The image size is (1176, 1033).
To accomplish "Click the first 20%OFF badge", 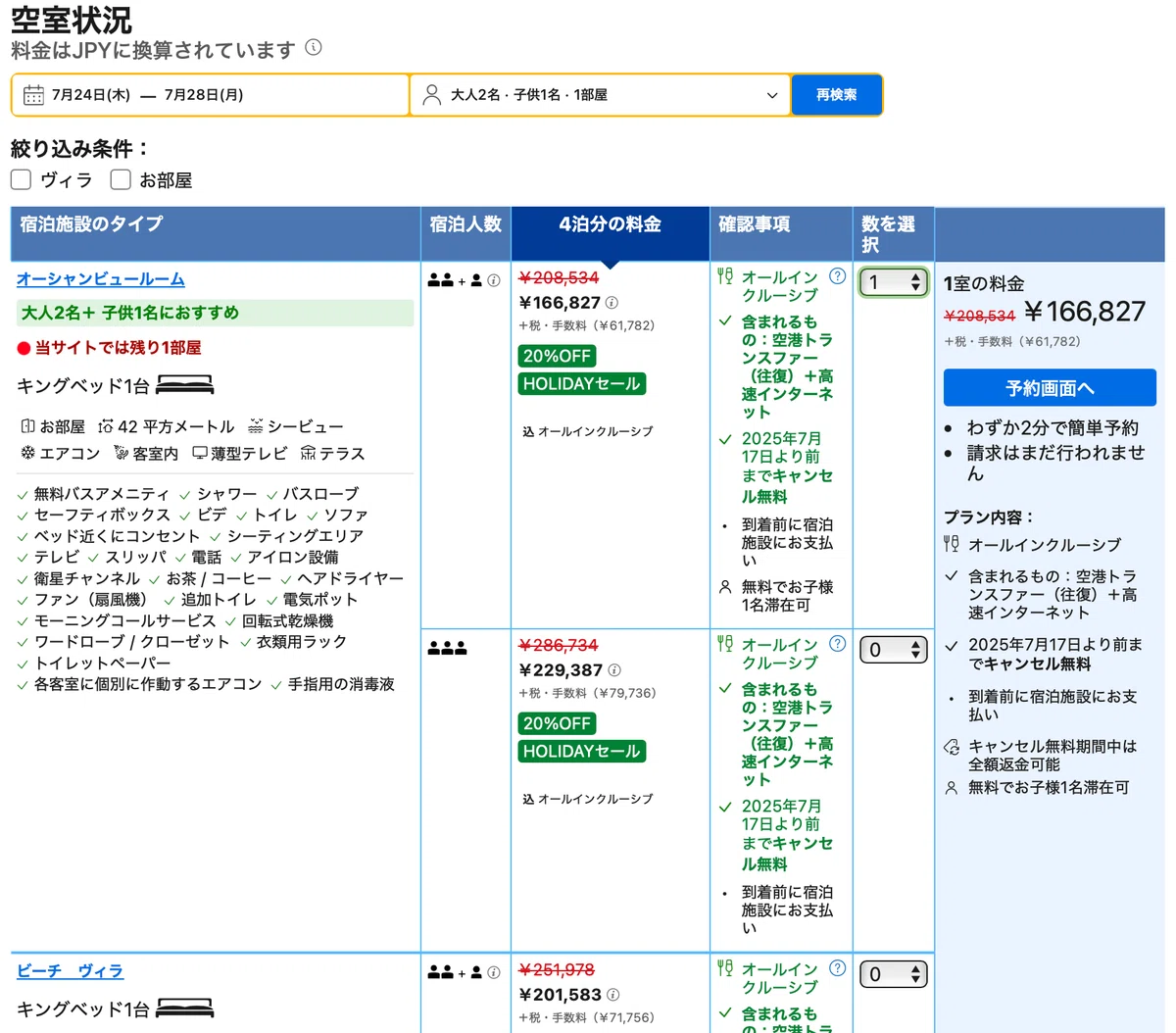I will tap(557, 356).
